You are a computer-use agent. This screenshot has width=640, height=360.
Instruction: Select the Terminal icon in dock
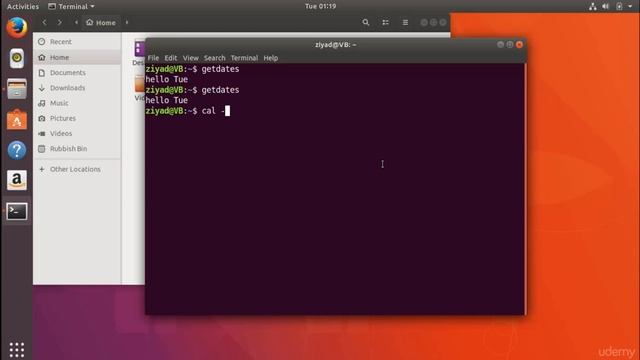(17, 211)
